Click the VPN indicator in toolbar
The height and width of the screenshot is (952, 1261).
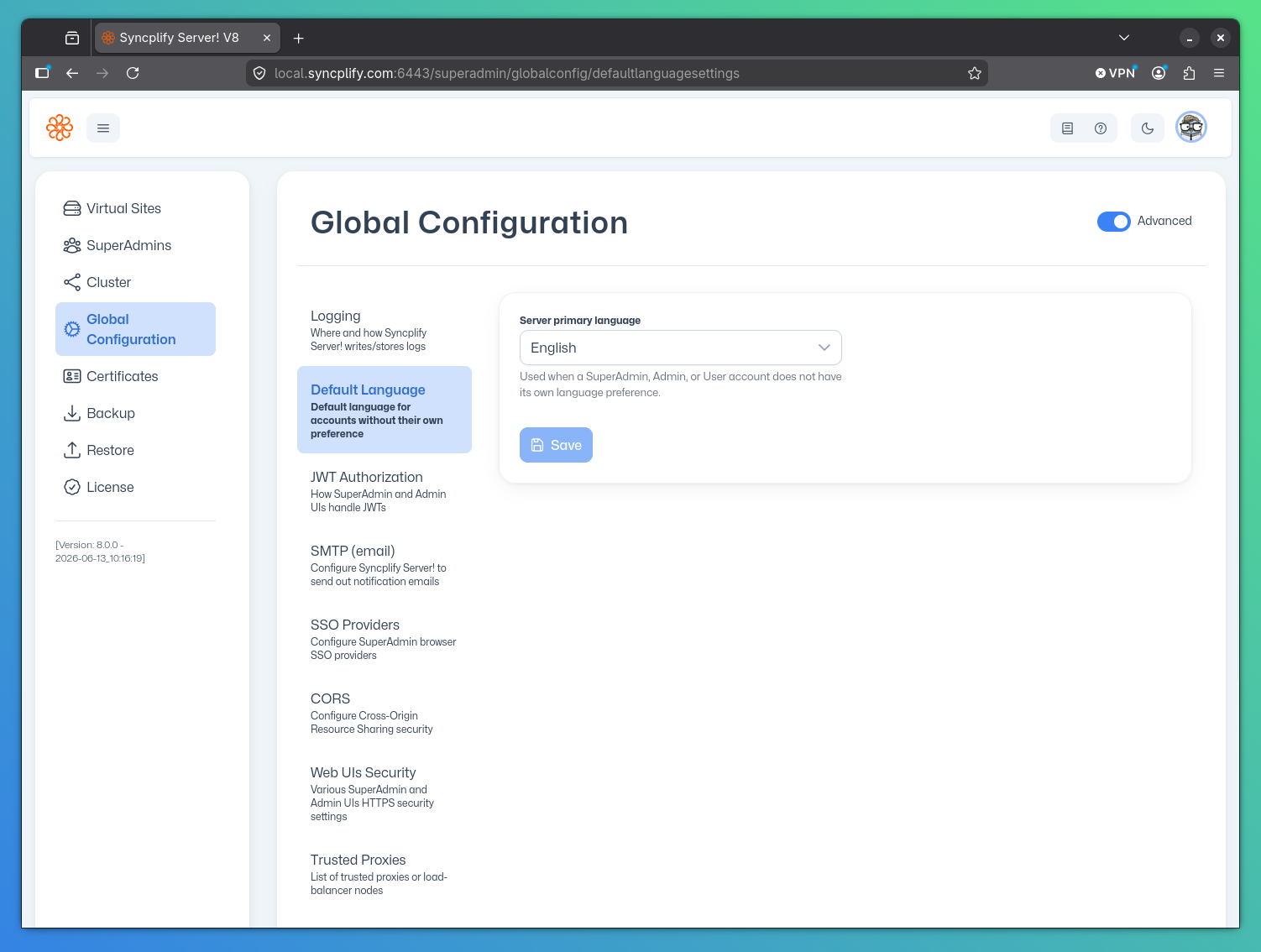click(1116, 73)
